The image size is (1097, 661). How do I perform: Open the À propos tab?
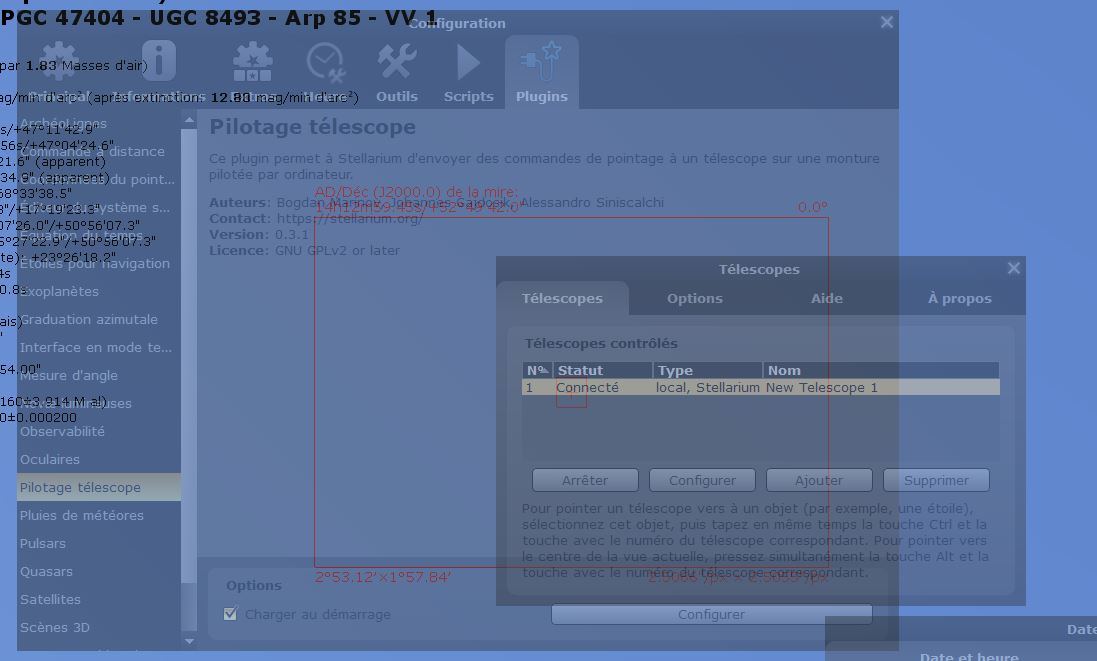(x=959, y=299)
